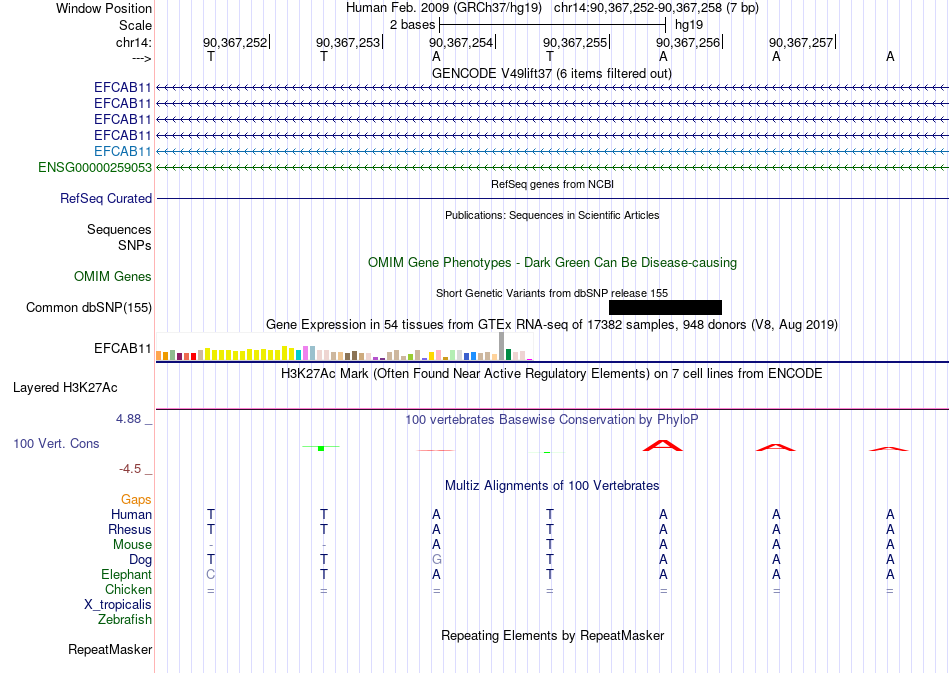
Task: Click the -4.5 PhyloP lower scale value
Action: point(130,469)
